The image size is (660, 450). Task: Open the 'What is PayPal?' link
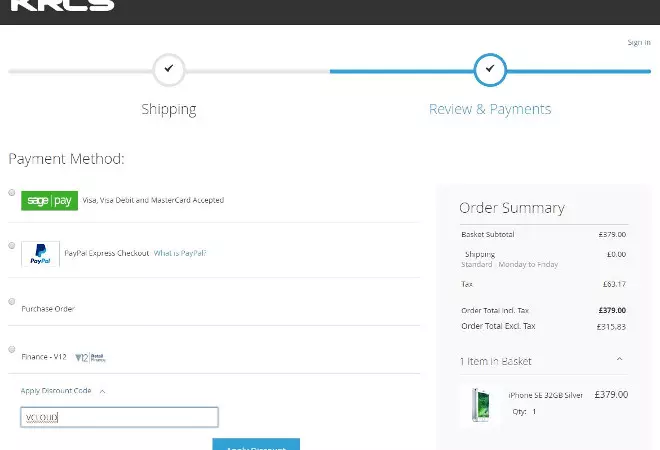coord(180,254)
